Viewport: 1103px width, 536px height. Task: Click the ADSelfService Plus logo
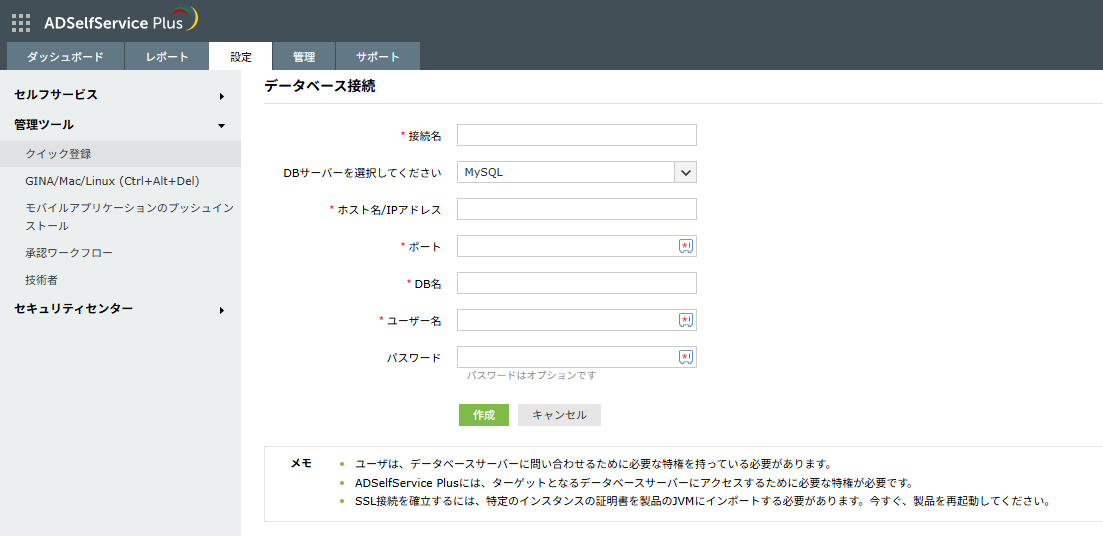tap(120, 21)
